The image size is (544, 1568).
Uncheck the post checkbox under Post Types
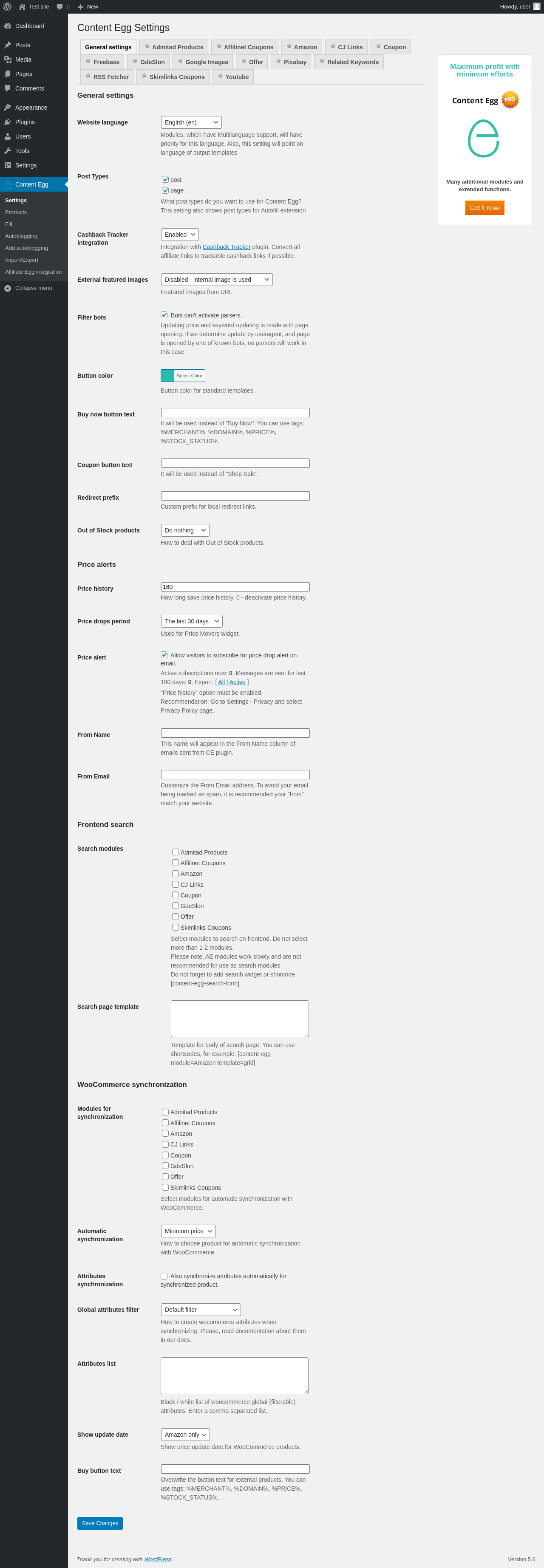coord(165,180)
